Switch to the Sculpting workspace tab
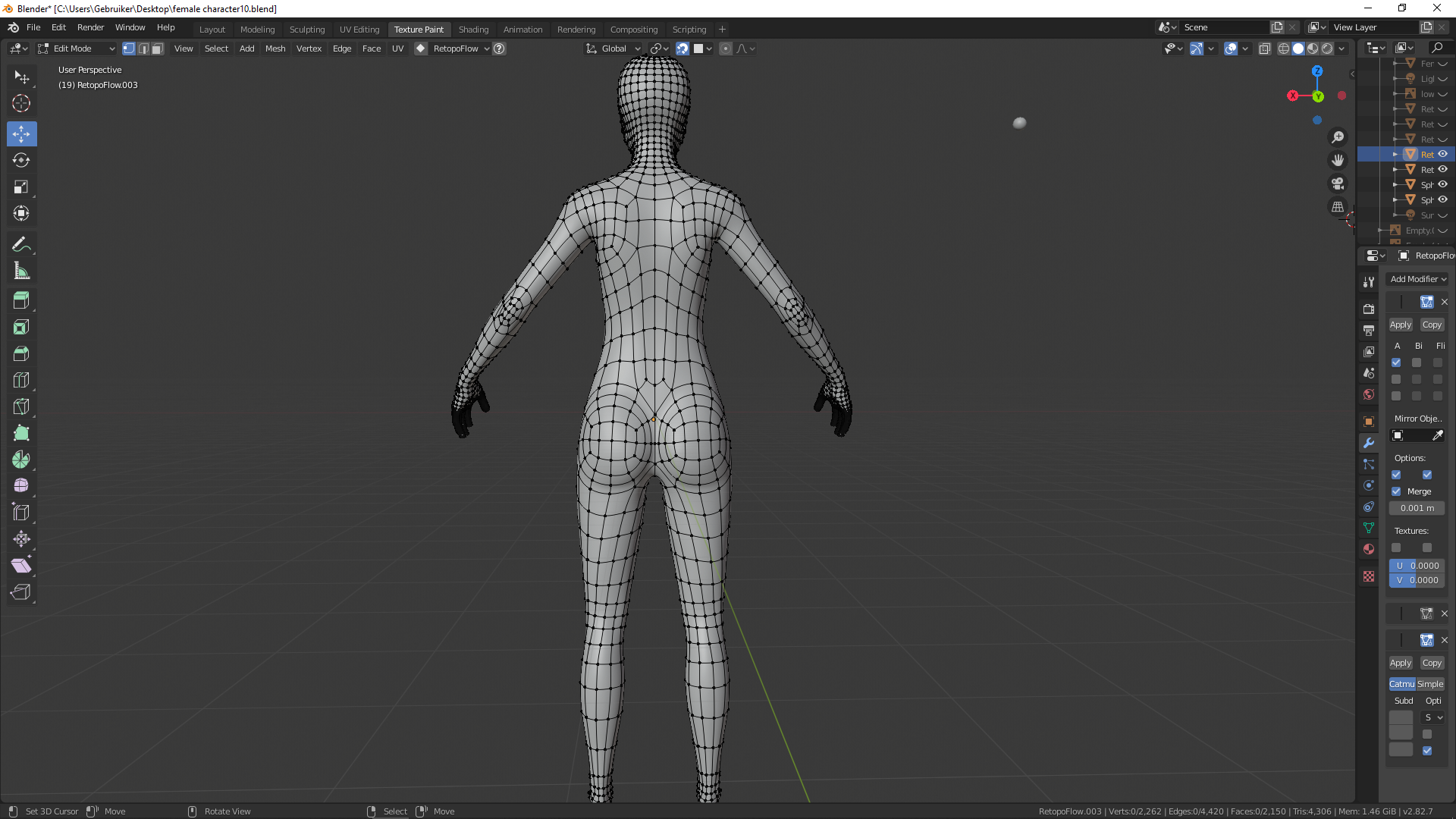 pyautogui.click(x=306, y=30)
